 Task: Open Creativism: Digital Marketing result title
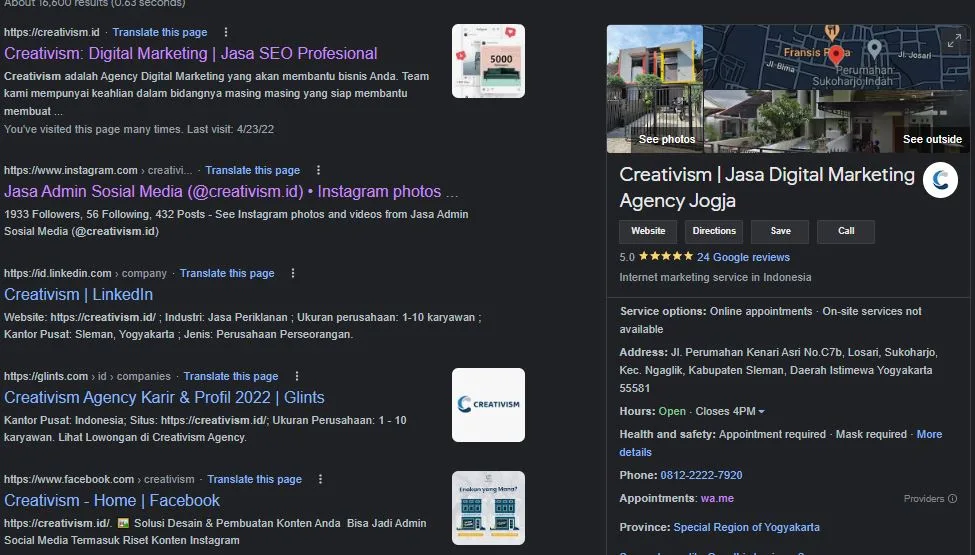(190, 53)
